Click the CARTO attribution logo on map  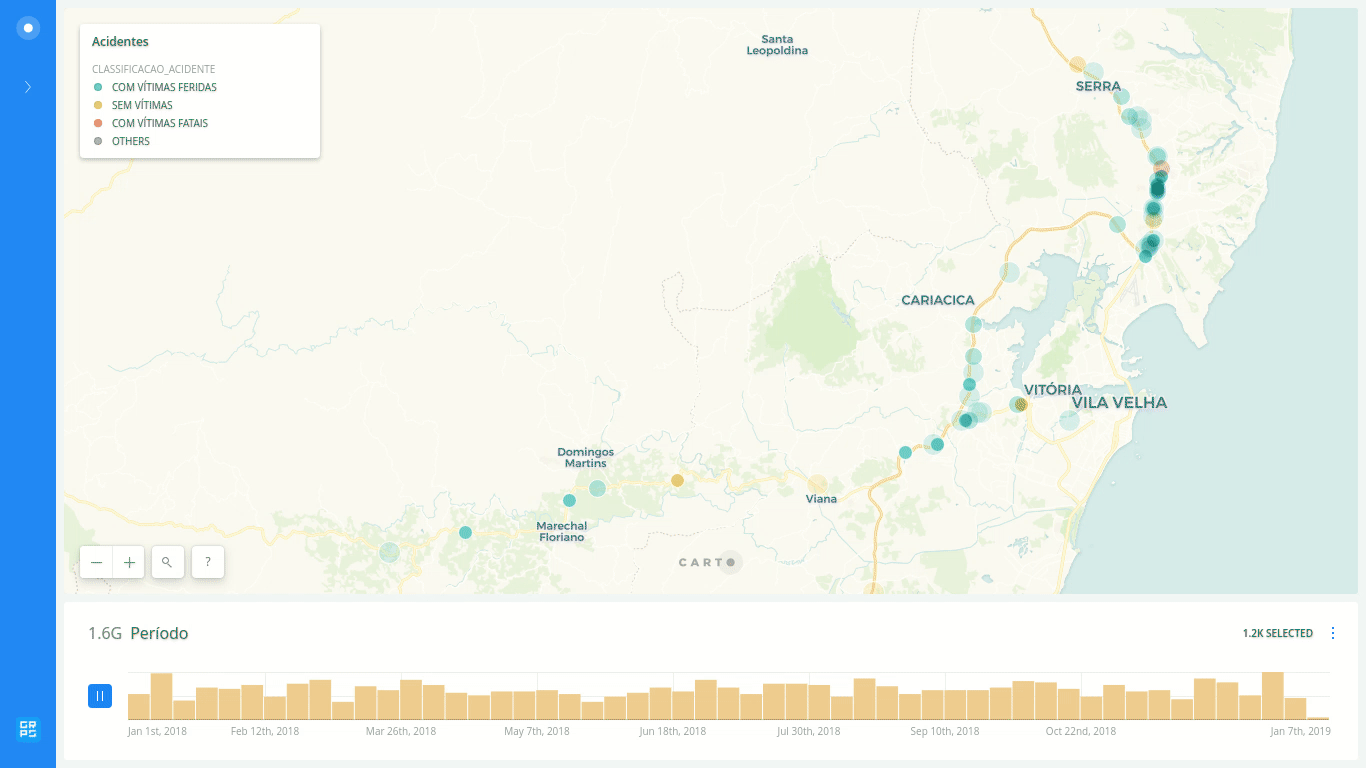(707, 562)
